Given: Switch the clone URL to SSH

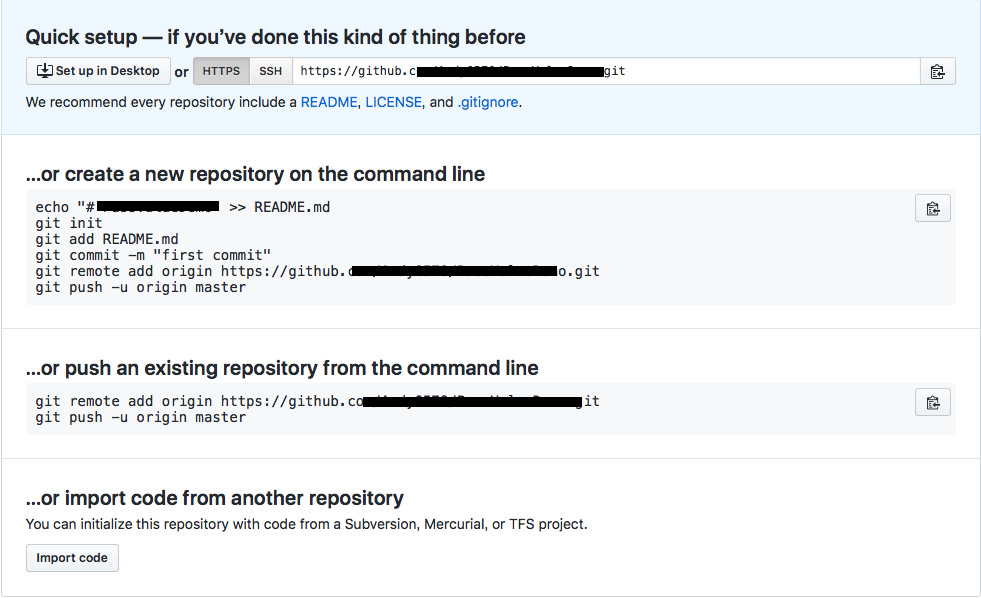Looking at the screenshot, I should 270,71.
